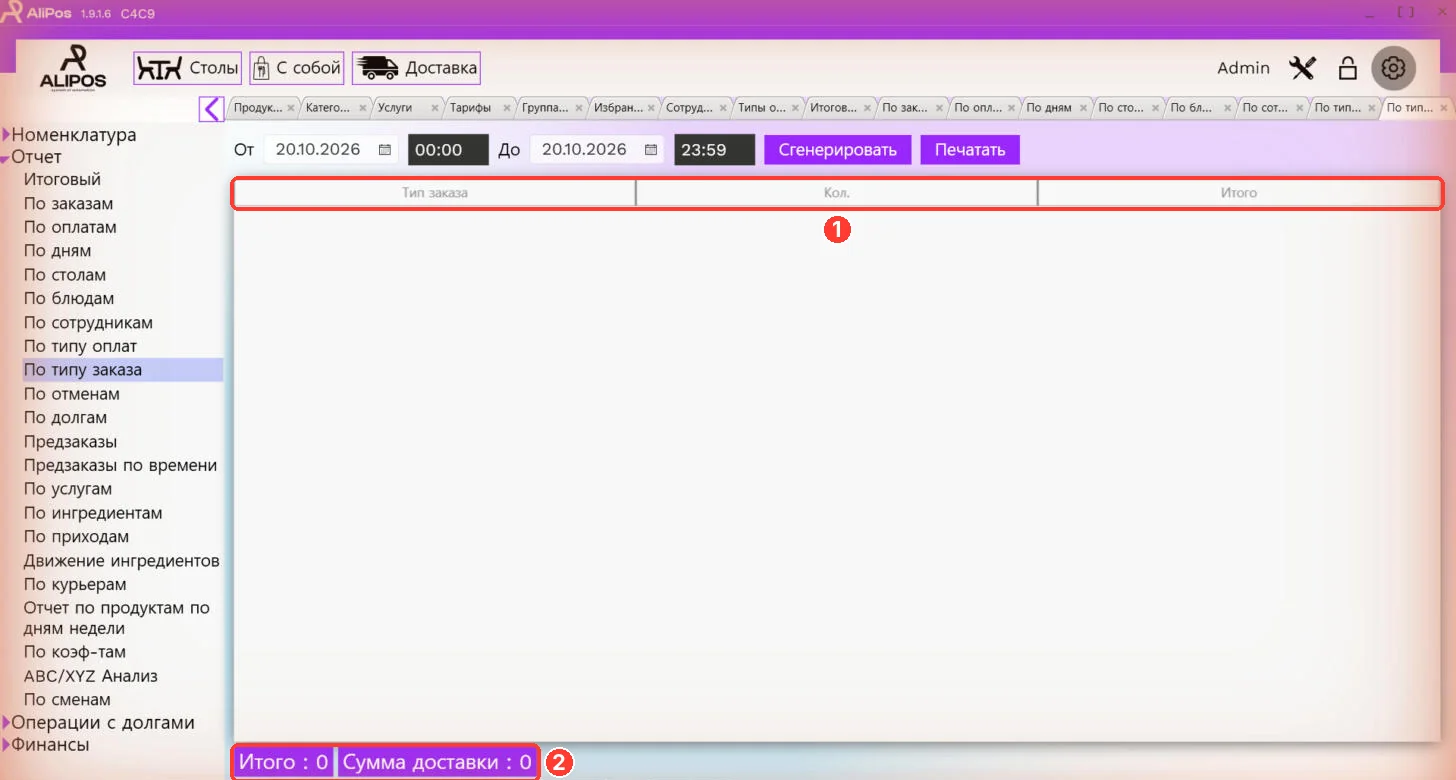This screenshot has width=1456, height=780.
Task: Close the Итогов... tab with its x
Action: (867, 108)
